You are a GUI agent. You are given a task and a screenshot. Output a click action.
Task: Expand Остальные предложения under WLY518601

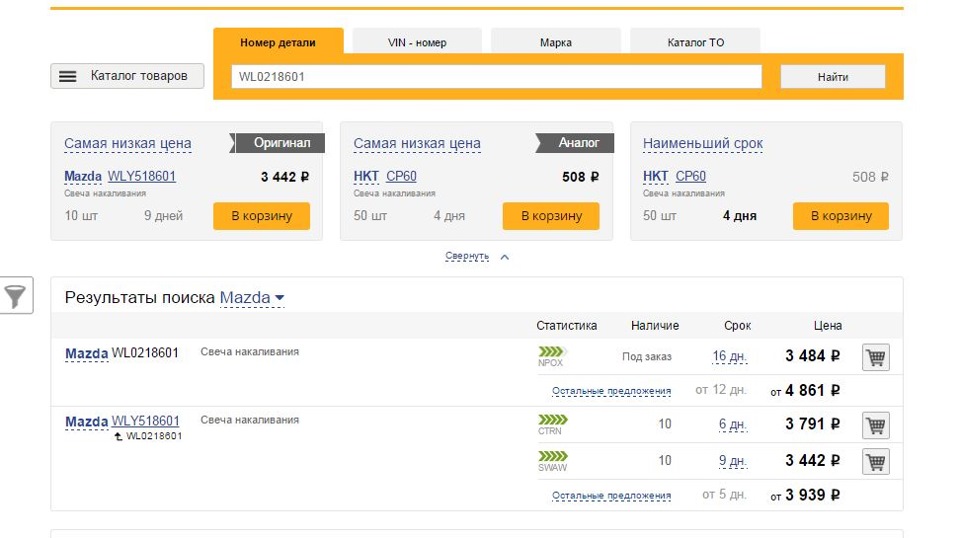tap(611, 495)
